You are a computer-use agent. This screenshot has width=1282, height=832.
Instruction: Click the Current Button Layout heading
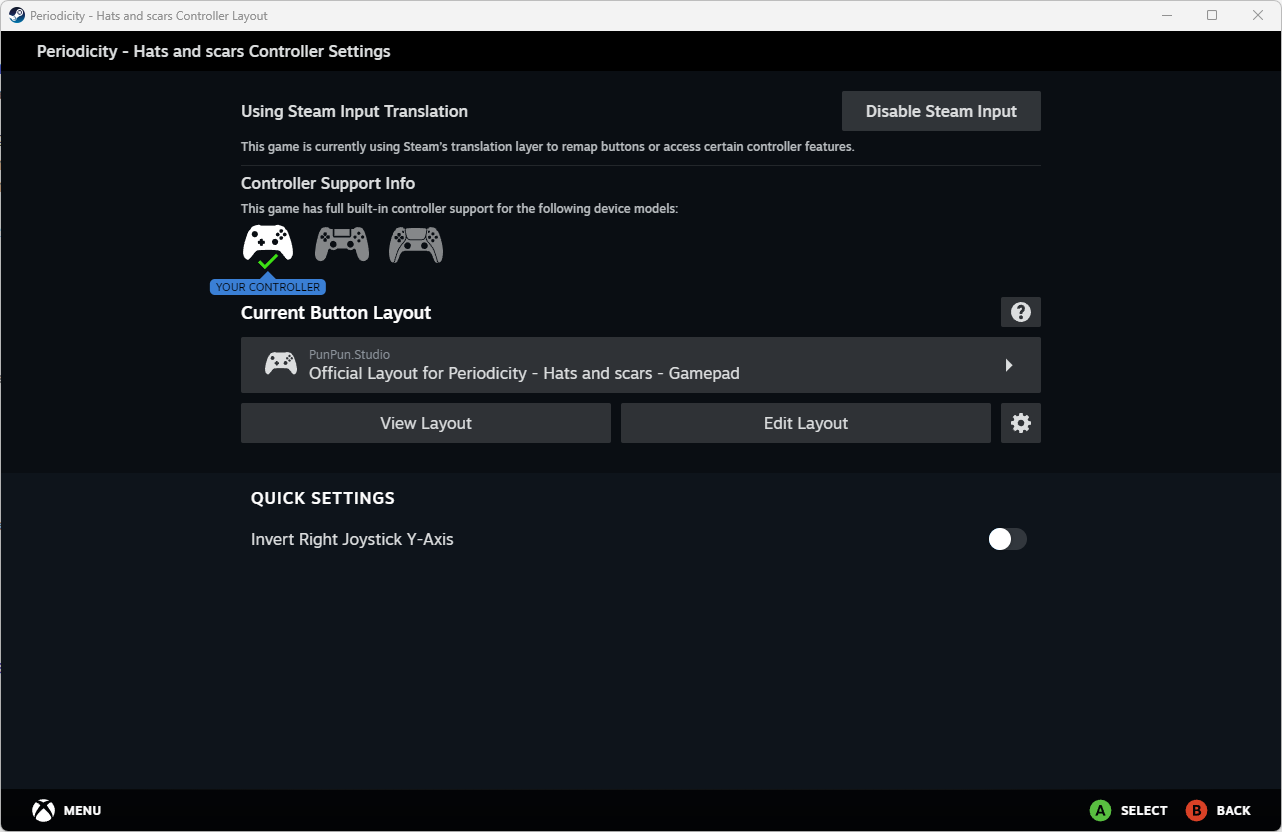[x=336, y=313]
